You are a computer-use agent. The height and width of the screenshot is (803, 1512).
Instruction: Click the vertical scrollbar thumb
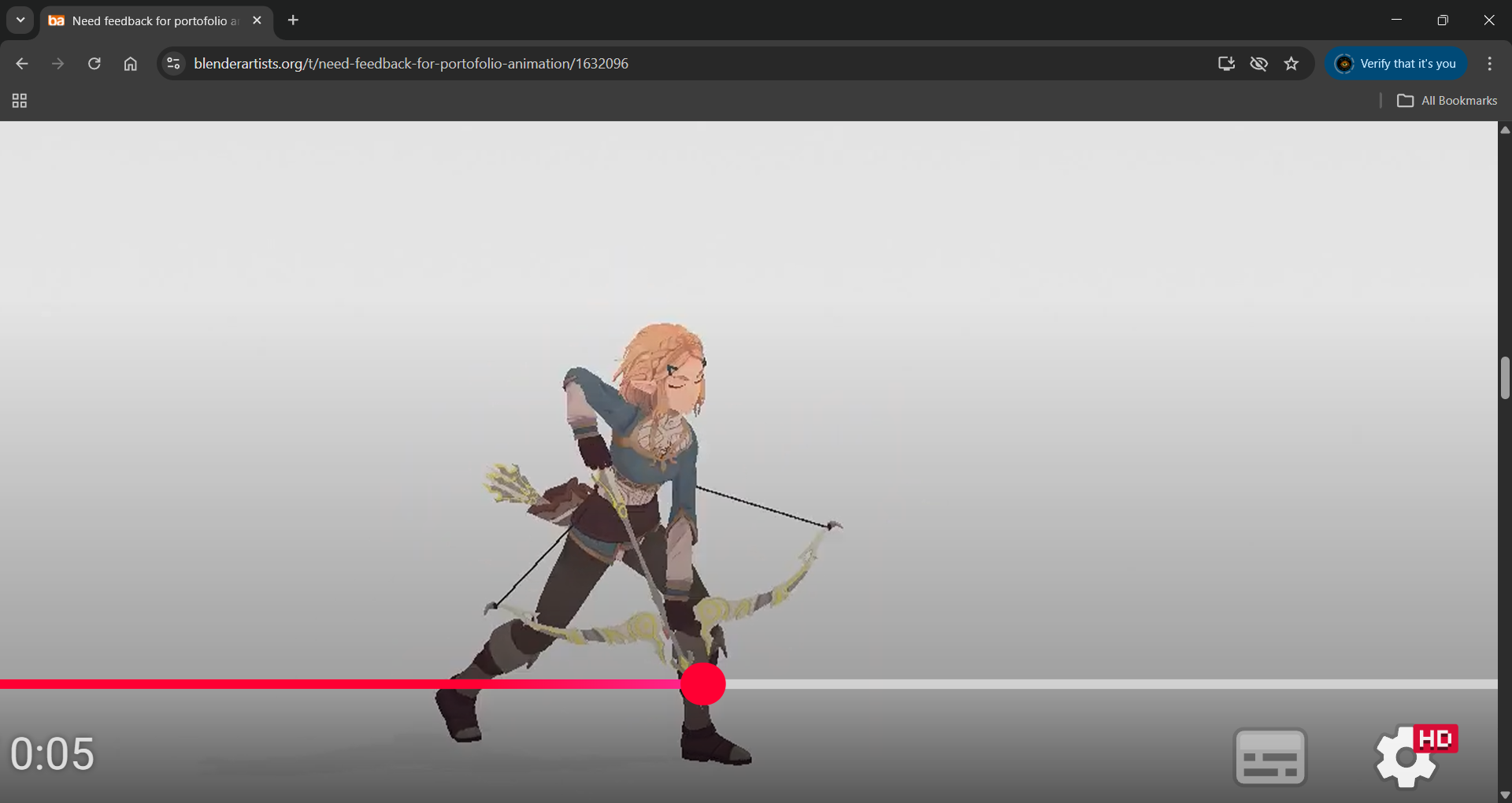pos(1505,378)
